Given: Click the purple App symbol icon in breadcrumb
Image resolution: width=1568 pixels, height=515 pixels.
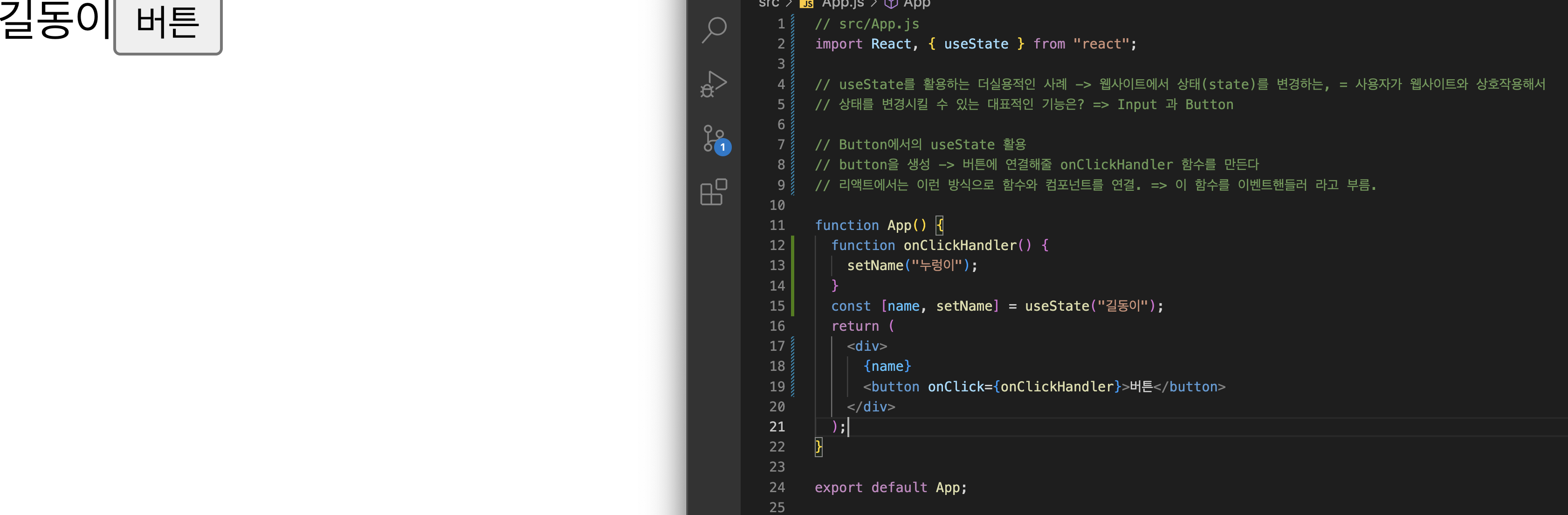Looking at the screenshot, I should (891, 4).
